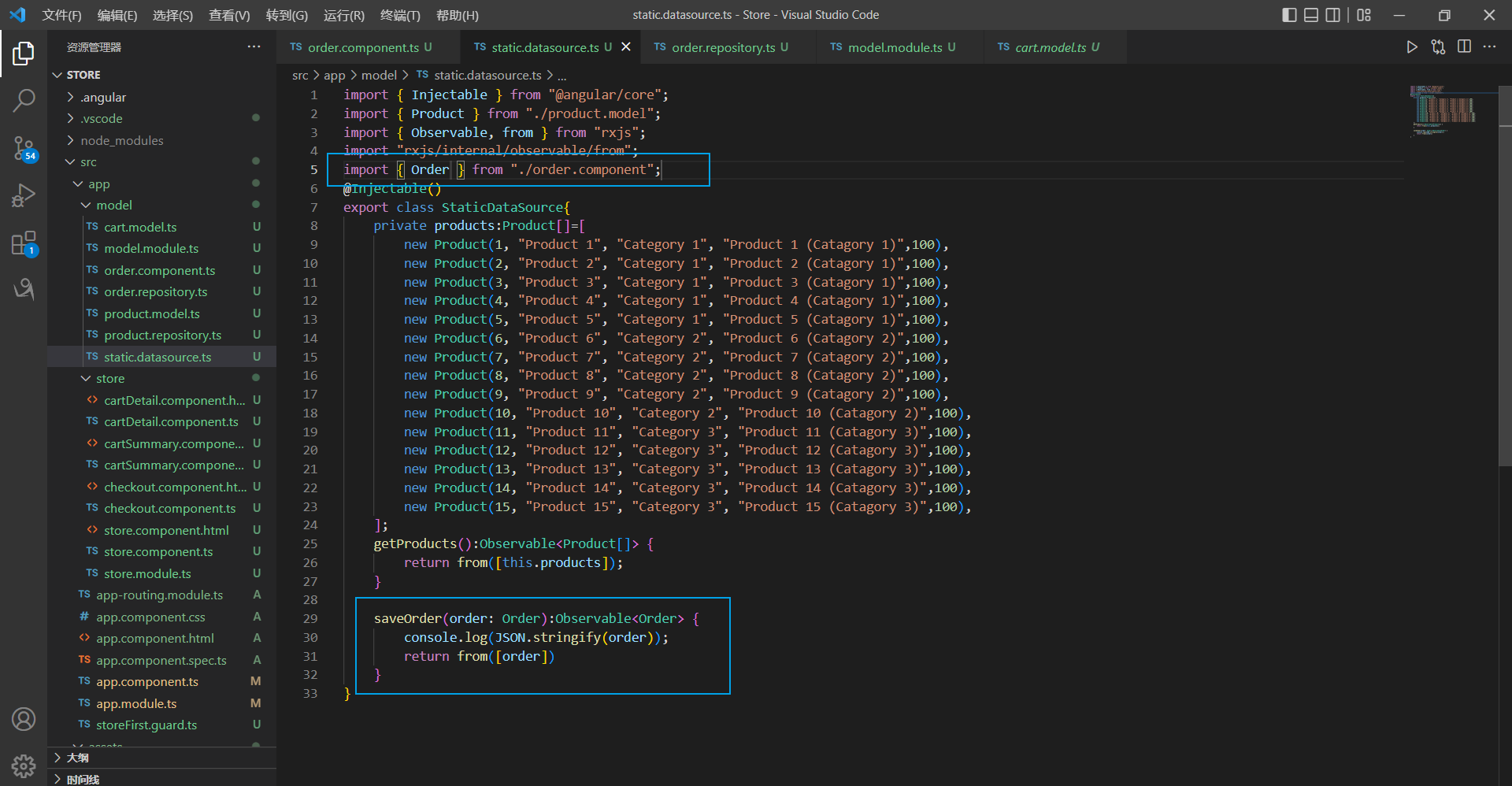1512x786 pixels.
Task: Open app-routing.module.ts file
Action: point(161,595)
